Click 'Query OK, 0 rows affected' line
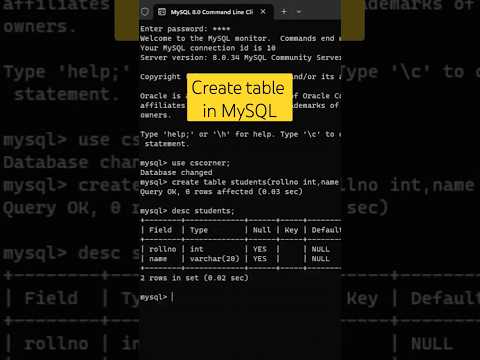480x360 pixels. [221, 192]
